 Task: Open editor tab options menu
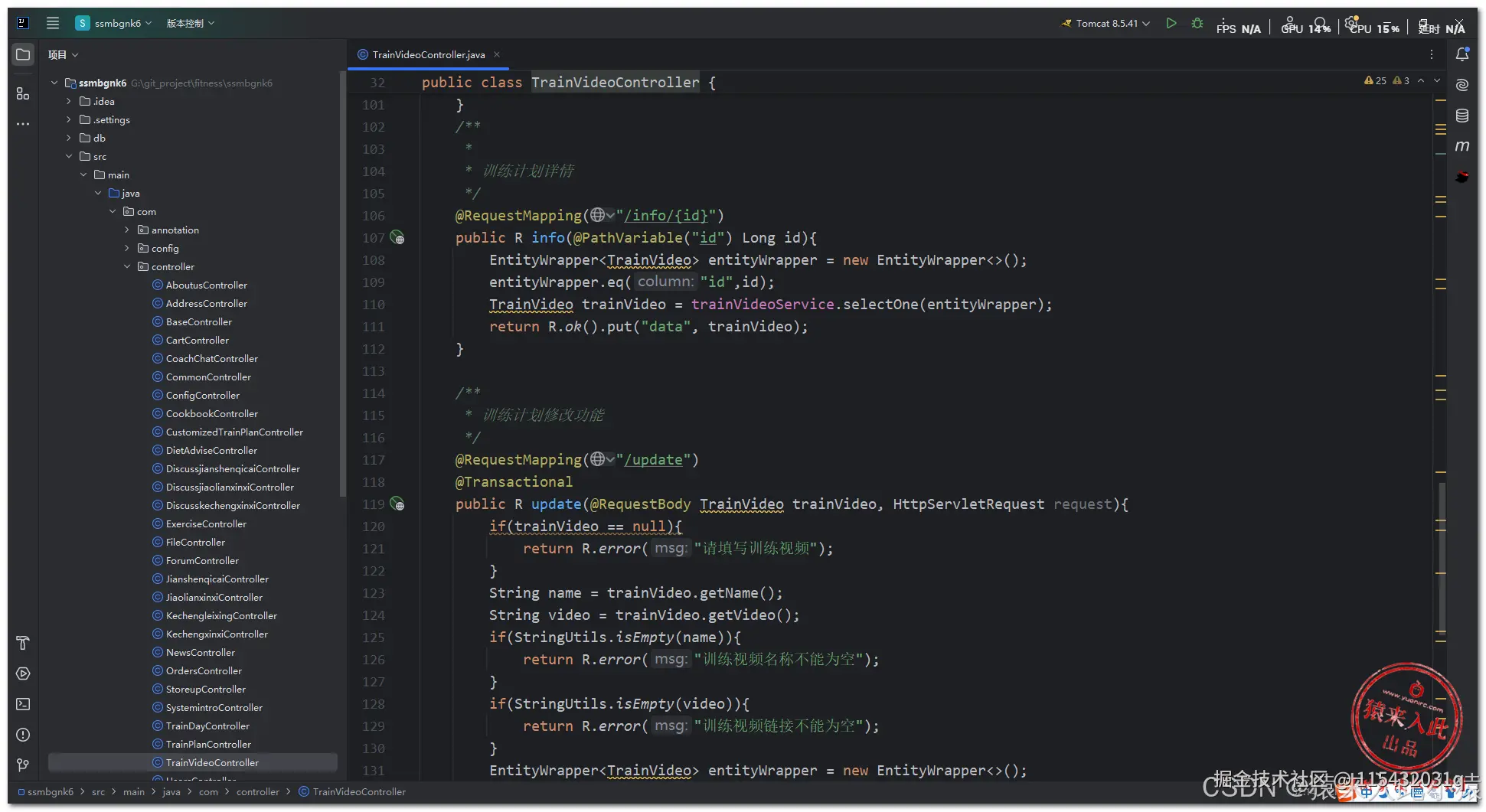[x=1431, y=54]
